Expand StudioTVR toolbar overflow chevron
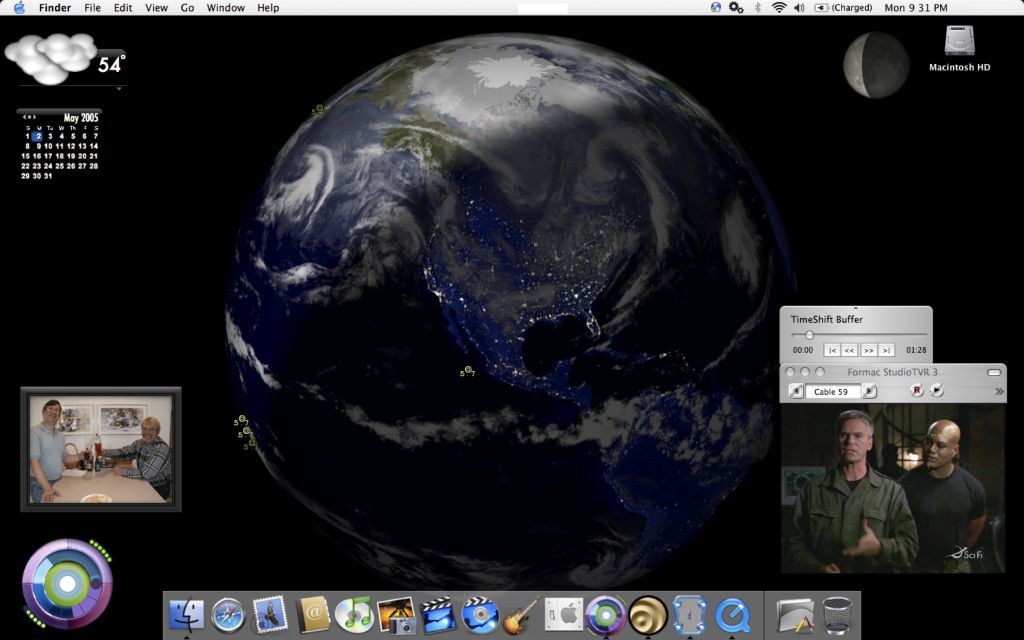The image size is (1024, 640). tap(998, 392)
